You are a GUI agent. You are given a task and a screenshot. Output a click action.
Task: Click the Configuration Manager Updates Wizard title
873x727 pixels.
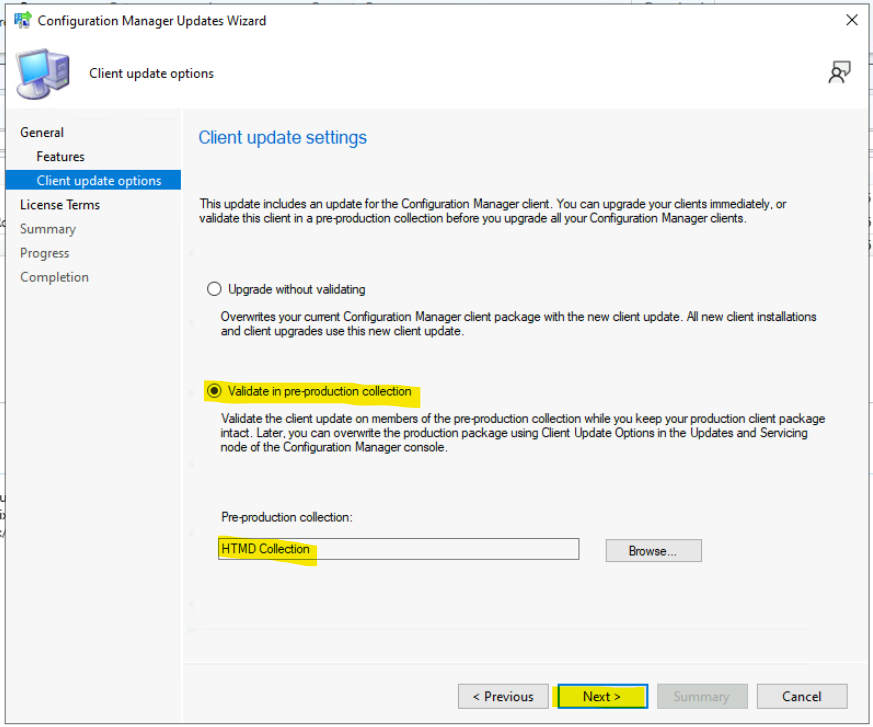pyautogui.click(x=151, y=21)
